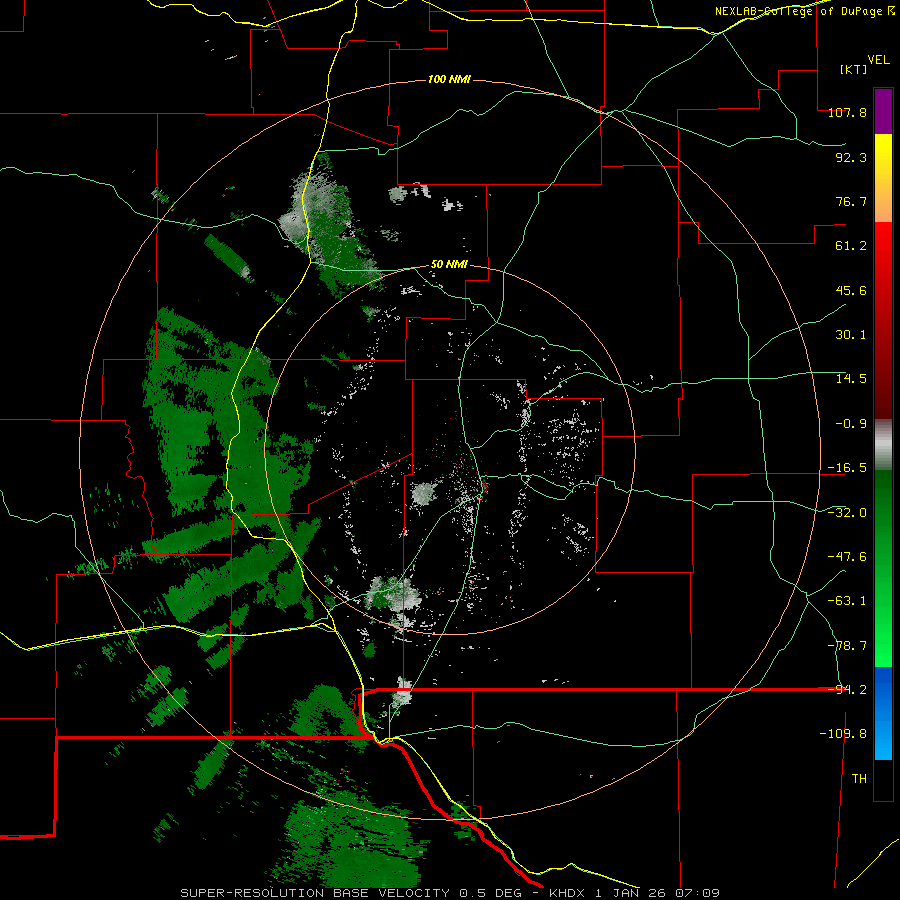The width and height of the screenshot is (900, 900).
Task: Click the 14.5 velocity scale value
Action: [x=851, y=379]
